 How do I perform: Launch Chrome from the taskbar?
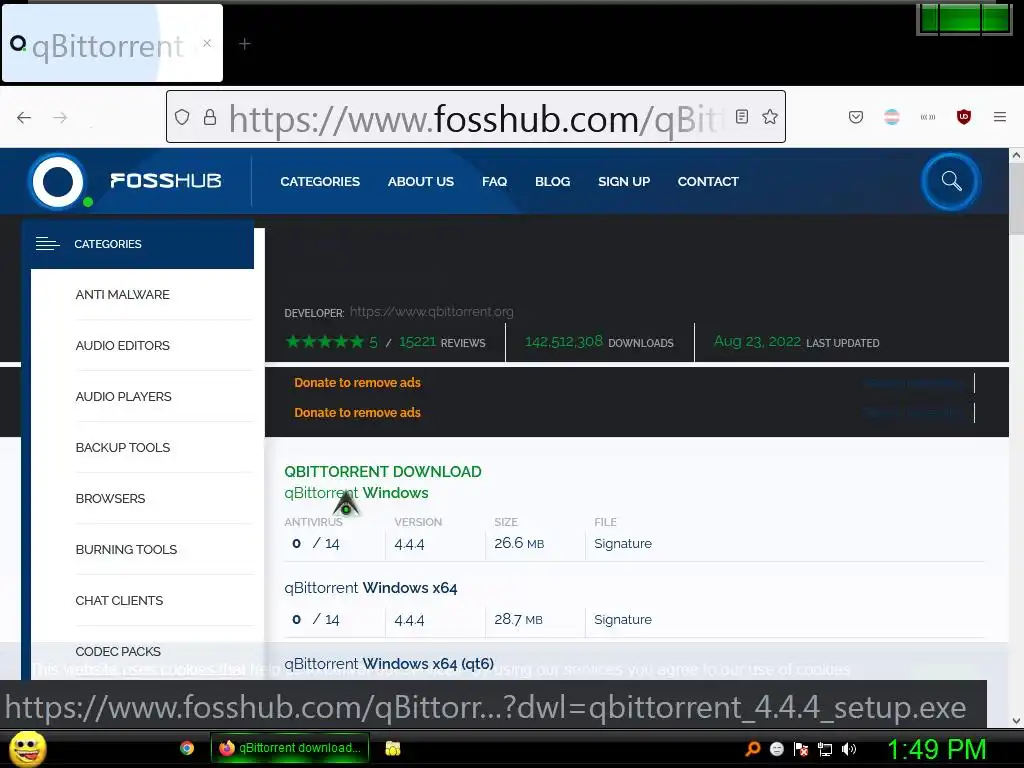point(187,748)
